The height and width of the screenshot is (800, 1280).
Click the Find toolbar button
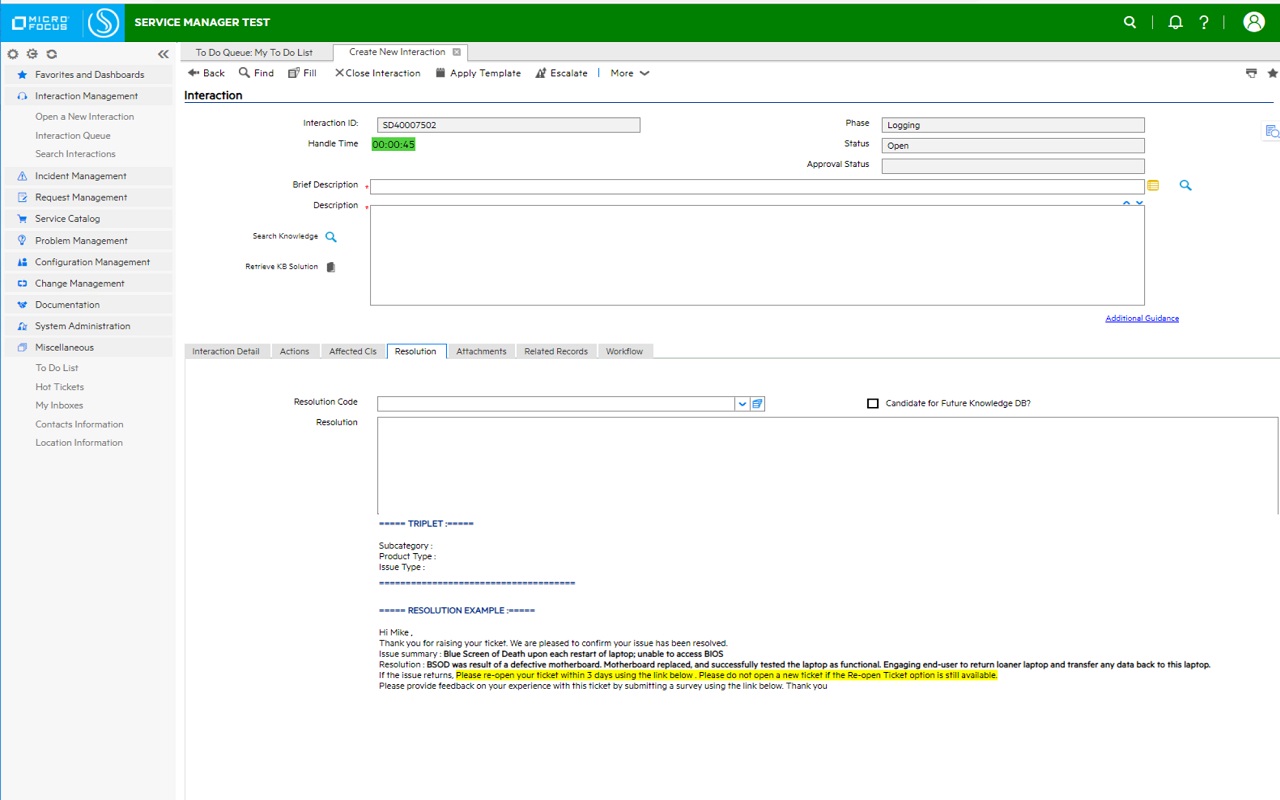256,73
